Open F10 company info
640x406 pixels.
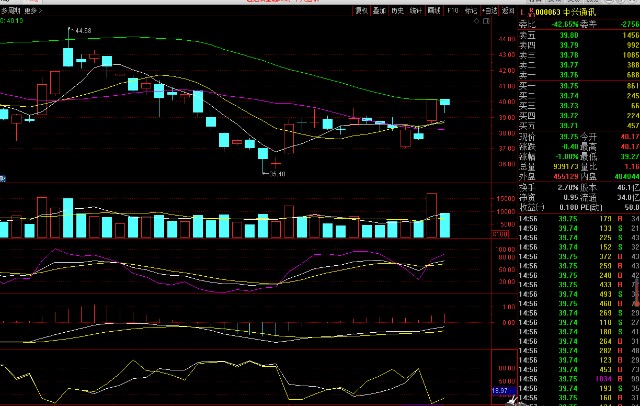click(x=451, y=10)
